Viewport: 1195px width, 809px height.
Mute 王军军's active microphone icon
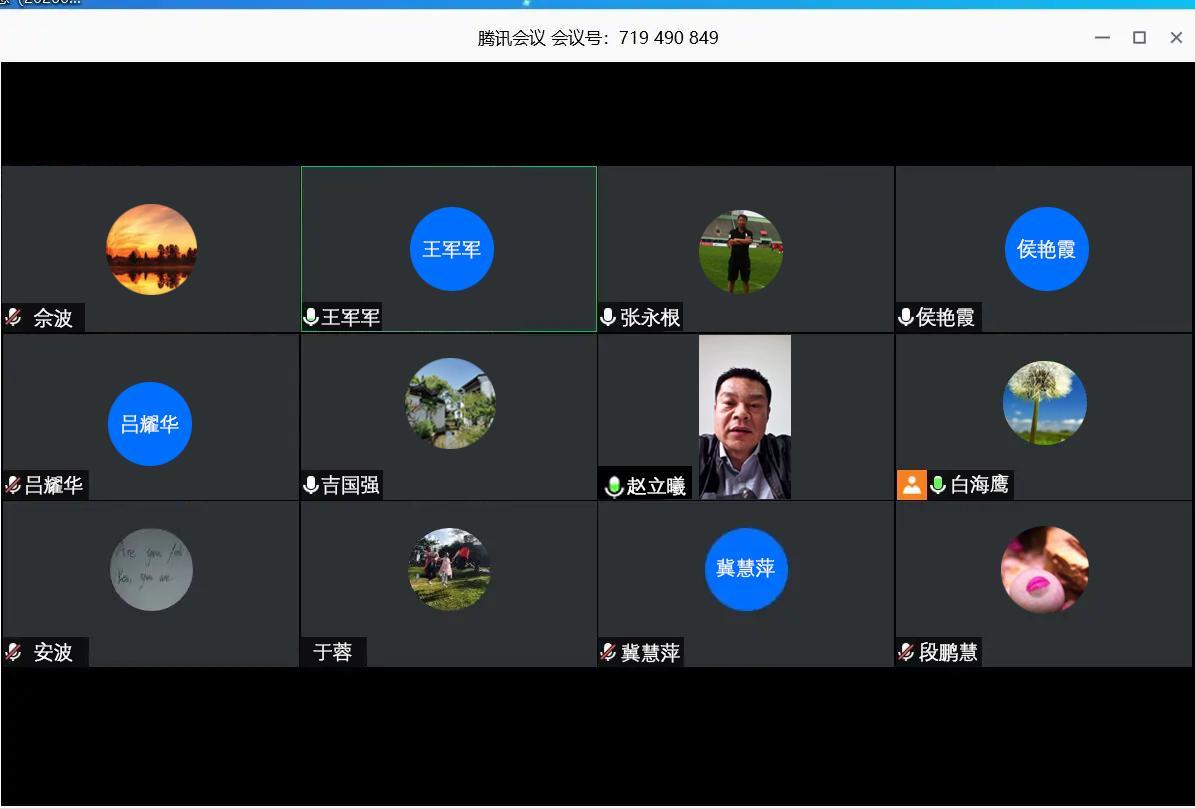309,317
